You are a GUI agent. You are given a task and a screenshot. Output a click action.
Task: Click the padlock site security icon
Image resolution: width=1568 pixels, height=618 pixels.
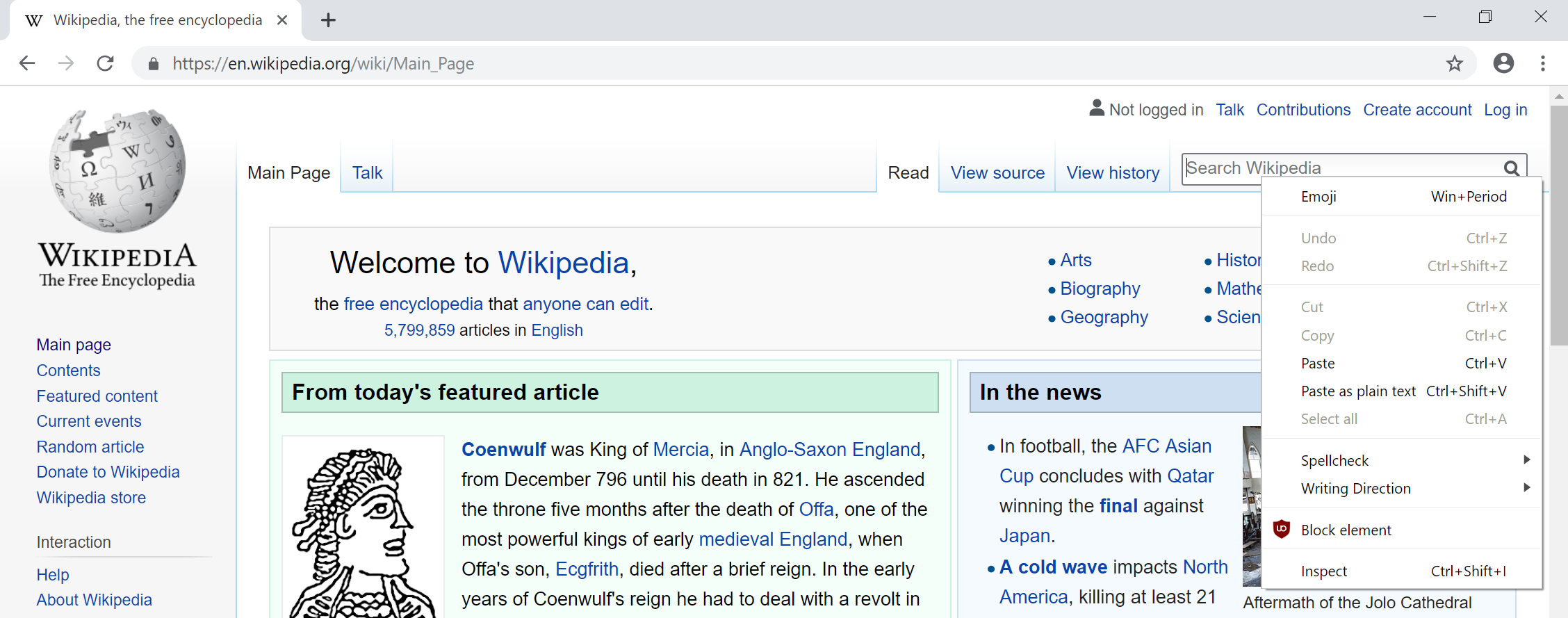click(154, 64)
